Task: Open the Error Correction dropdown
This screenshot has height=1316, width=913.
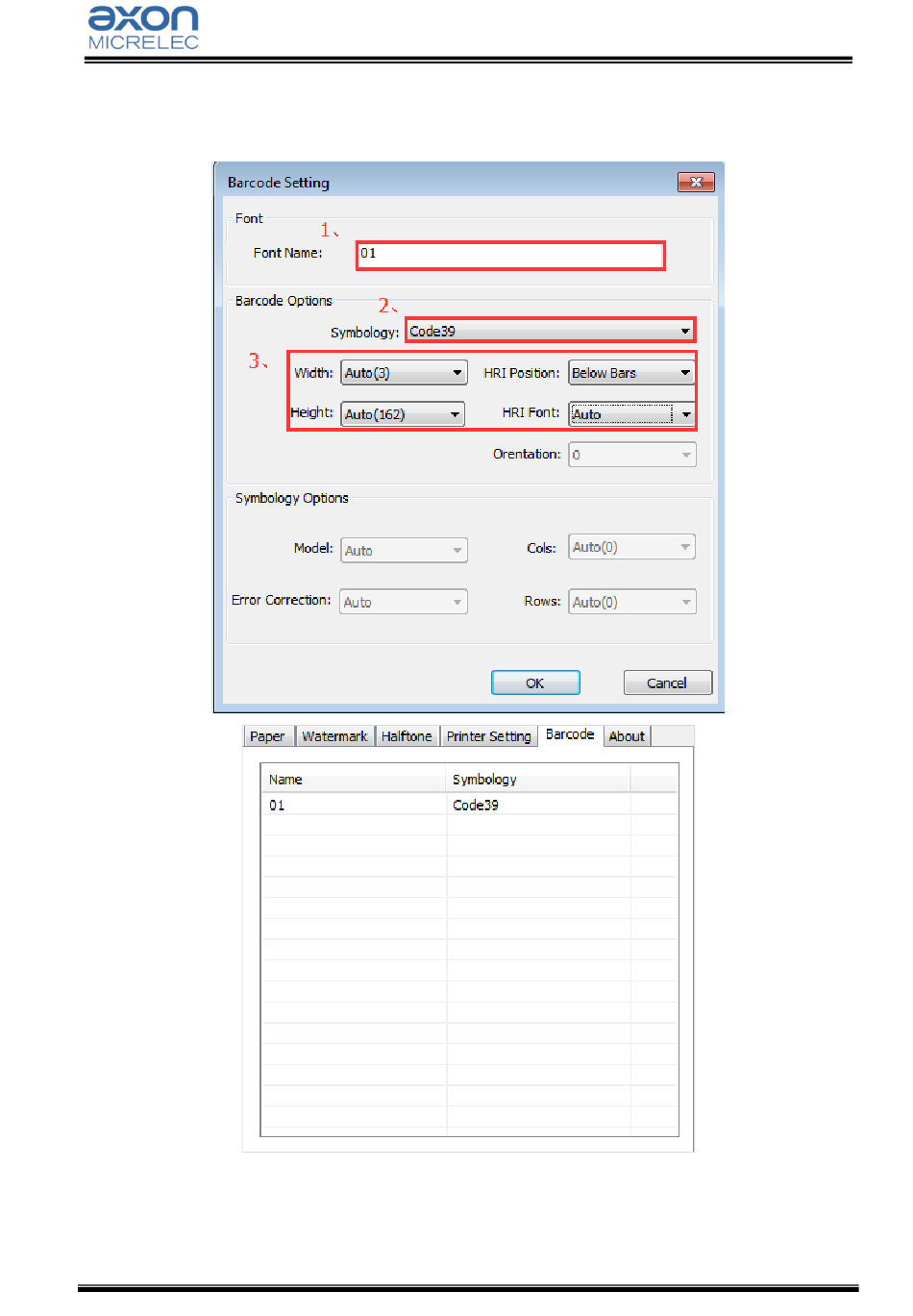Action: coord(404,602)
